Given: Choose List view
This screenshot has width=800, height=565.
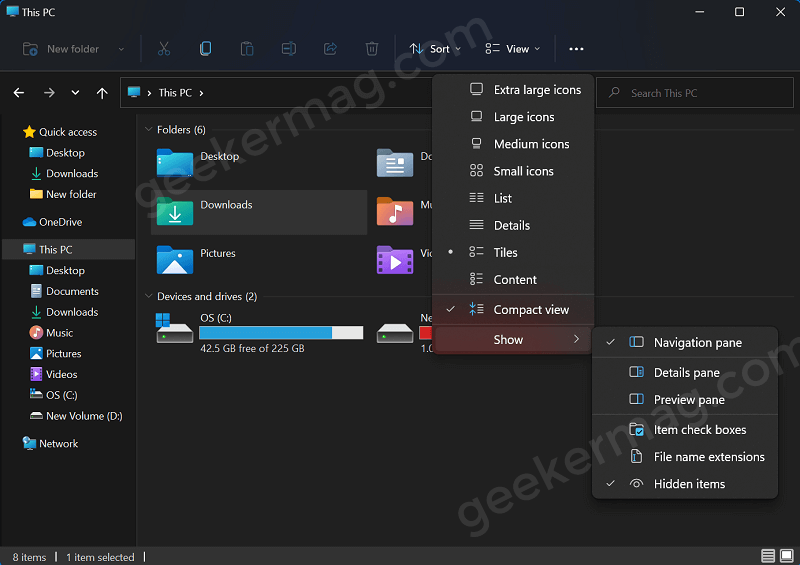Looking at the screenshot, I should click(513, 198).
